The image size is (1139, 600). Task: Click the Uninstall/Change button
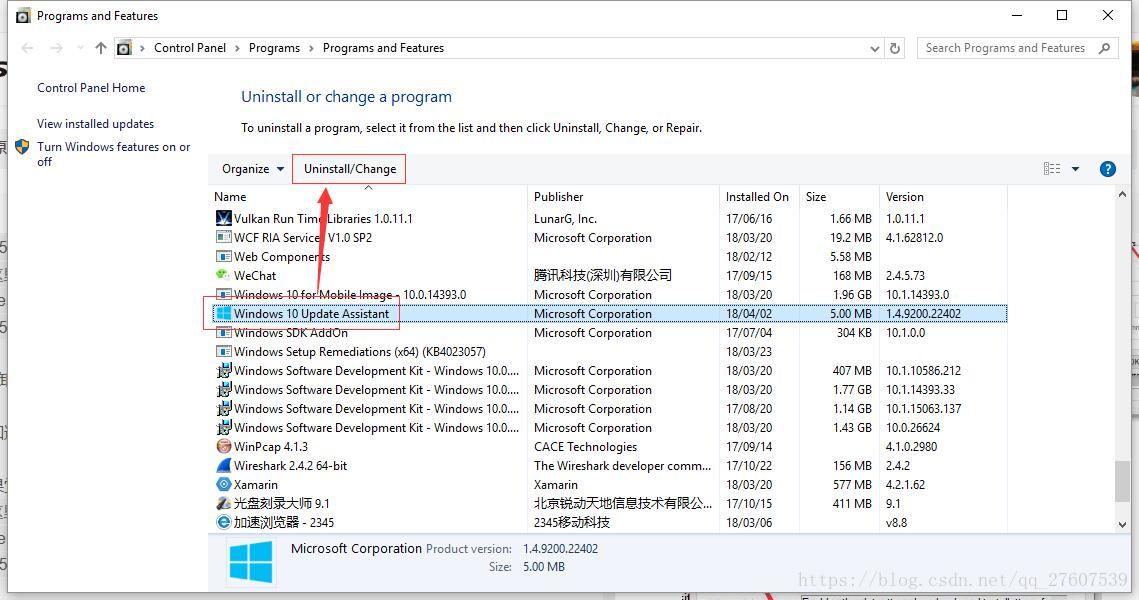tap(349, 169)
